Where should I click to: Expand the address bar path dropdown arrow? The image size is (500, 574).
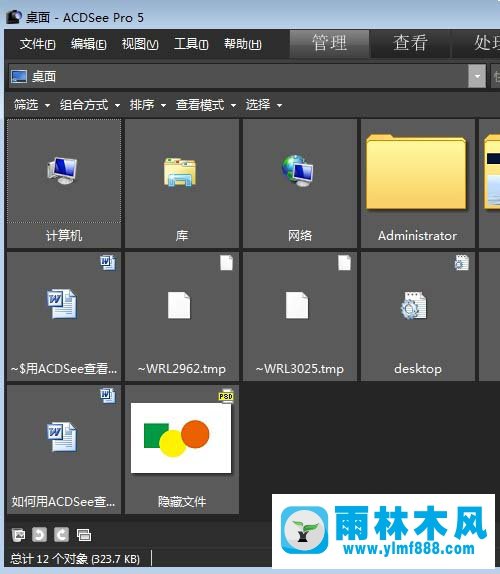477,76
